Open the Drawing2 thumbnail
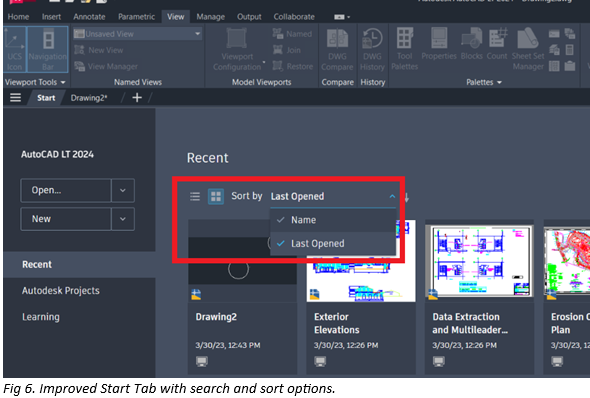 tap(242, 261)
